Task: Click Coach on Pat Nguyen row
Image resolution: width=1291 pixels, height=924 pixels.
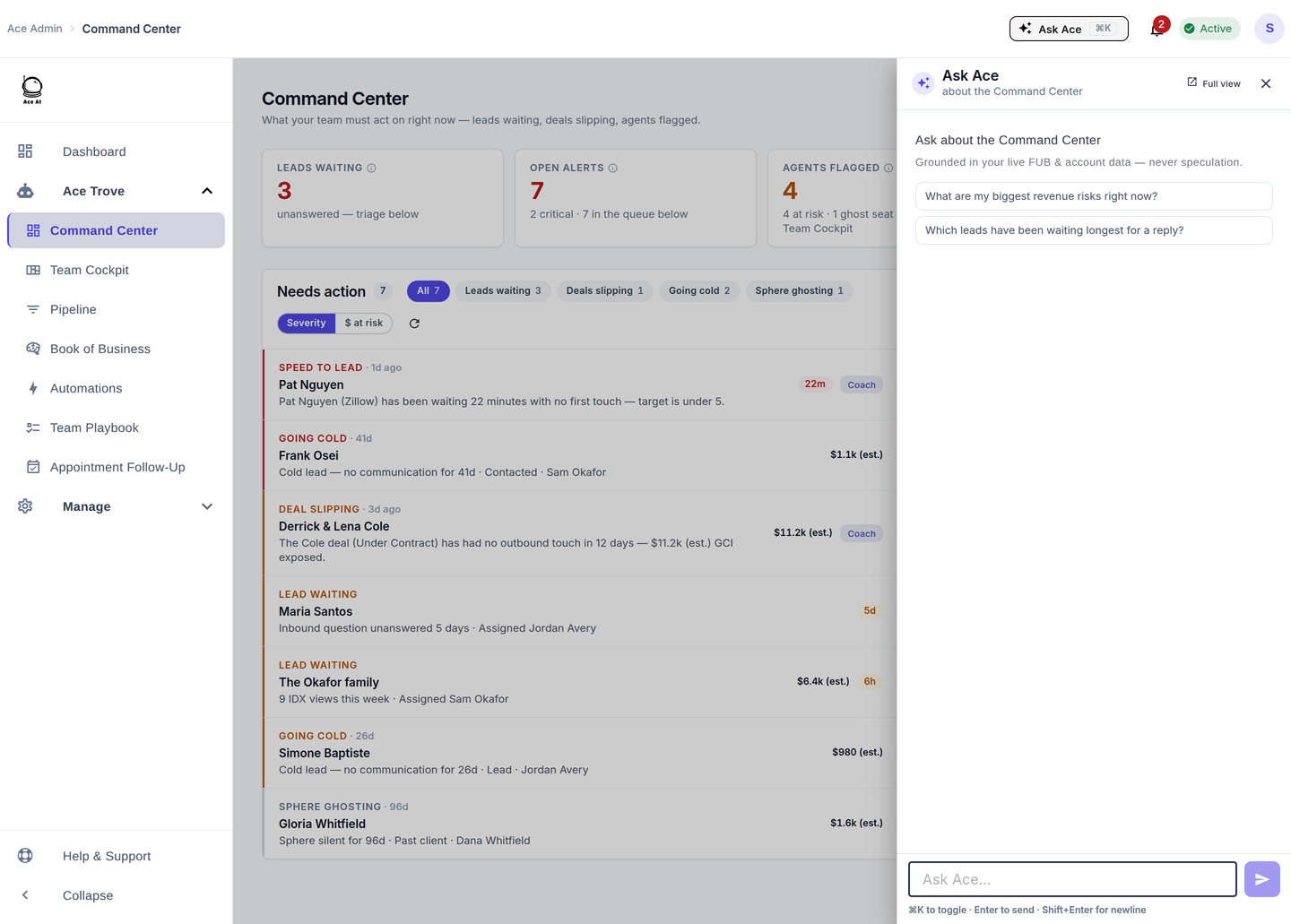Action: [862, 385]
